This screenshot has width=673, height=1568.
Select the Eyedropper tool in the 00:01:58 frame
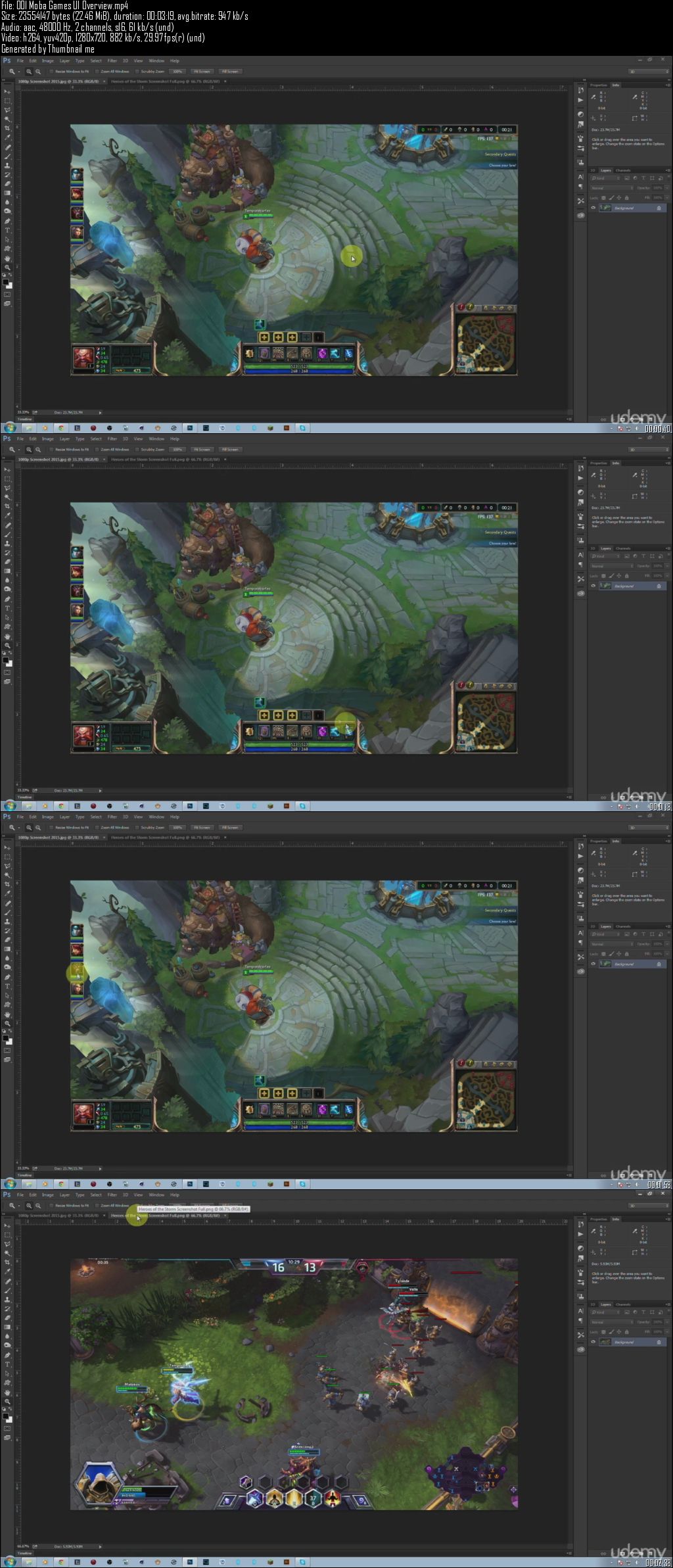(7, 893)
